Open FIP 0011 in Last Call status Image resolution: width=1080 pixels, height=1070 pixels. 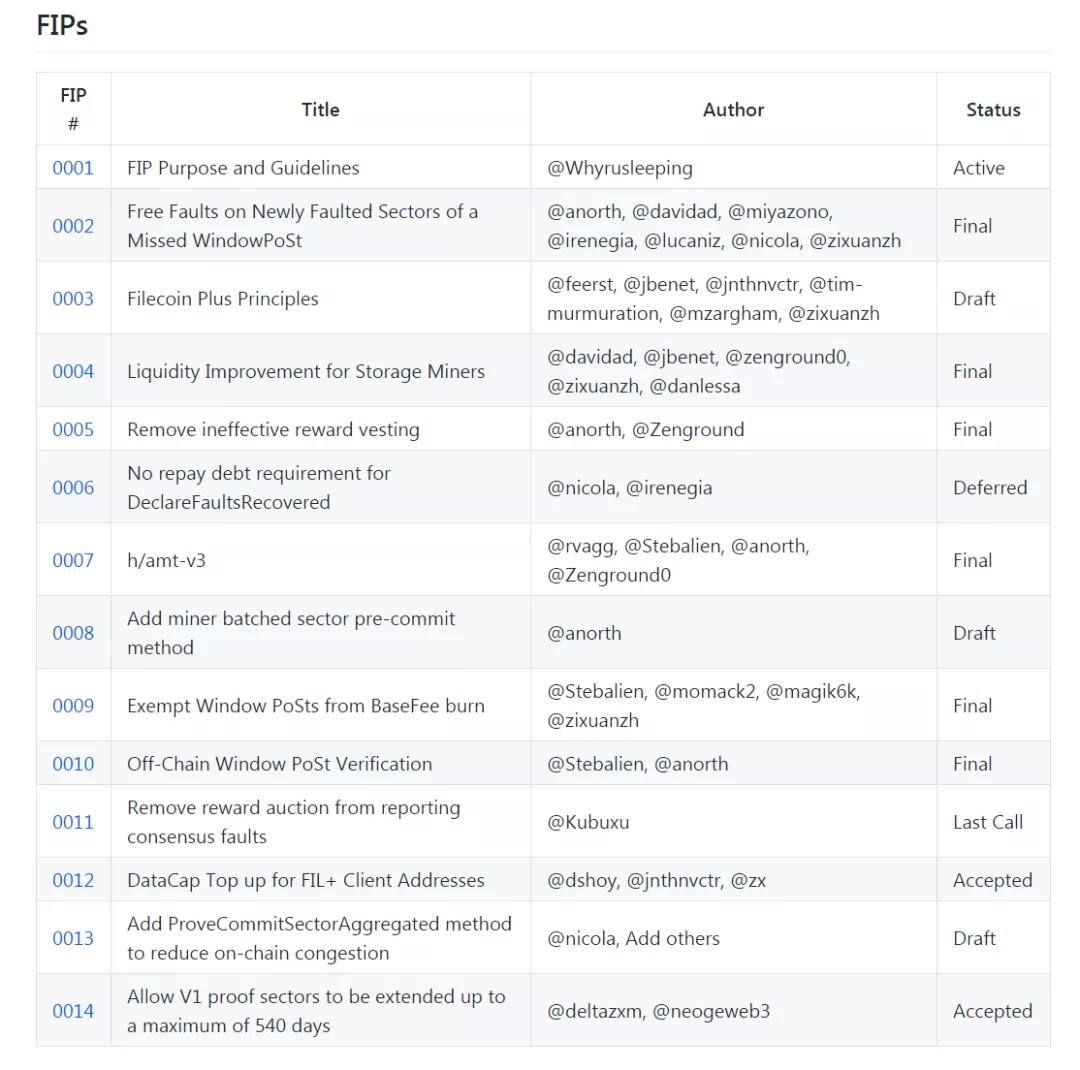coord(73,821)
